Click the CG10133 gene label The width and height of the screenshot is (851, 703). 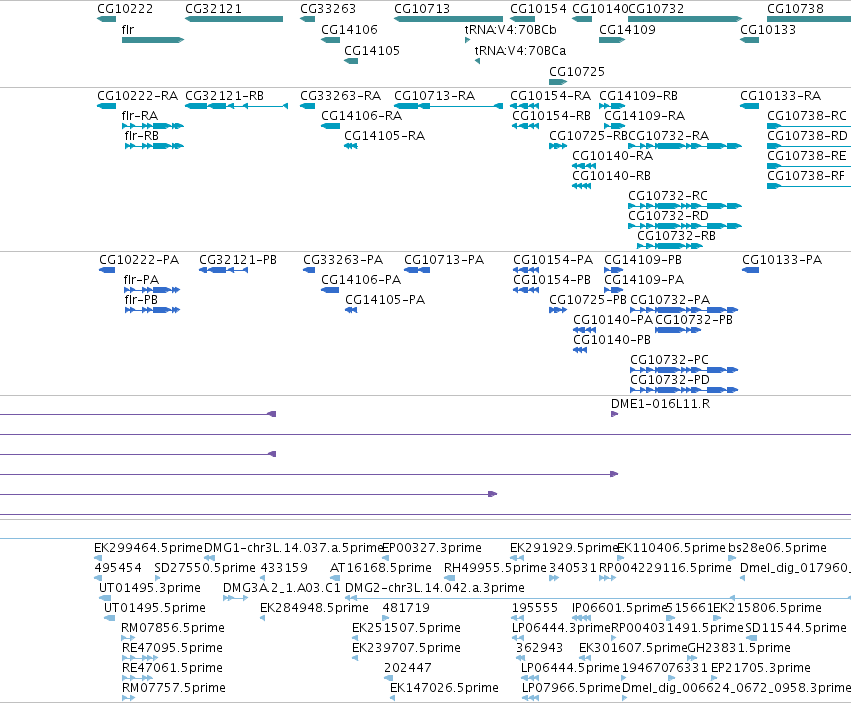(x=768, y=29)
